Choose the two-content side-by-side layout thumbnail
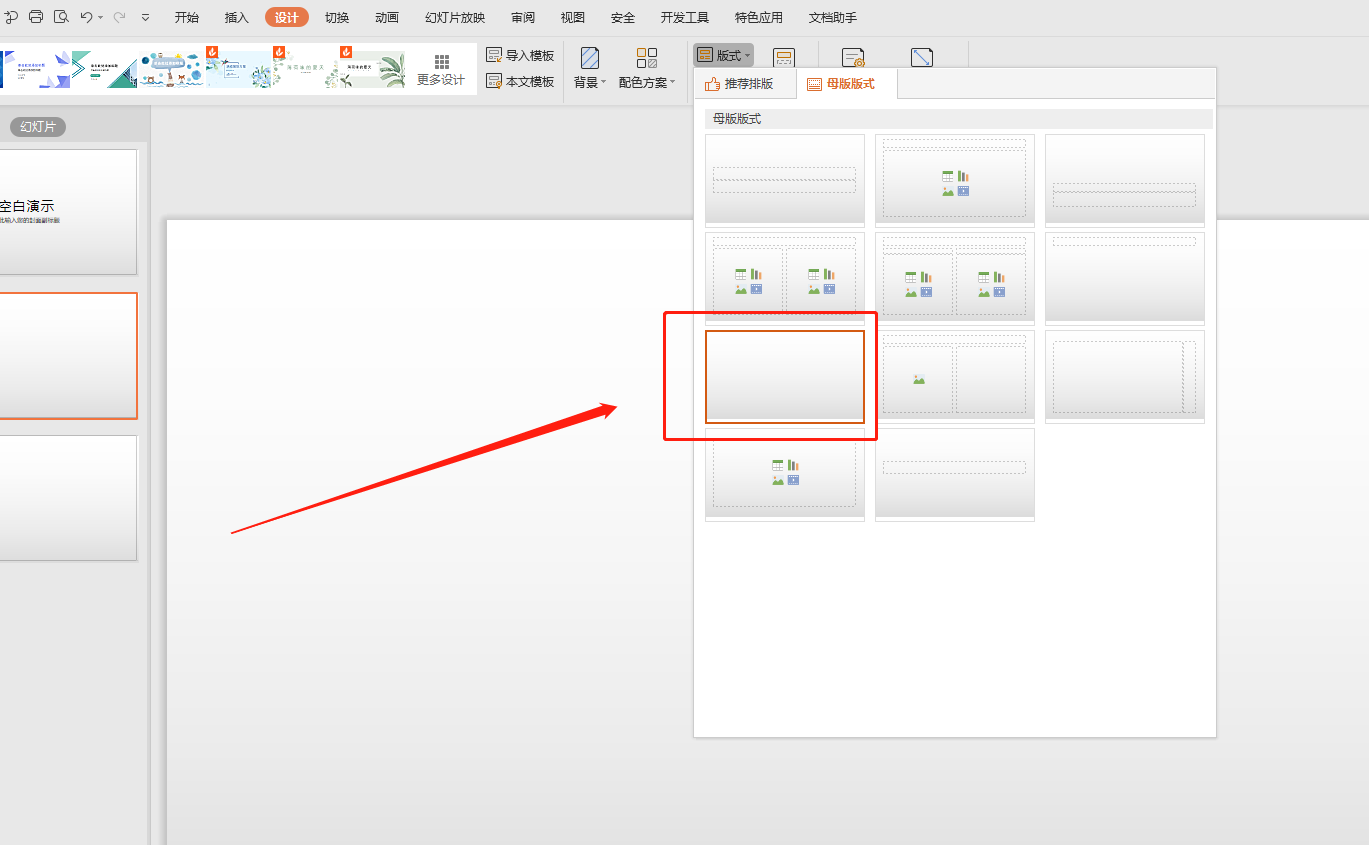 point(785,277)
